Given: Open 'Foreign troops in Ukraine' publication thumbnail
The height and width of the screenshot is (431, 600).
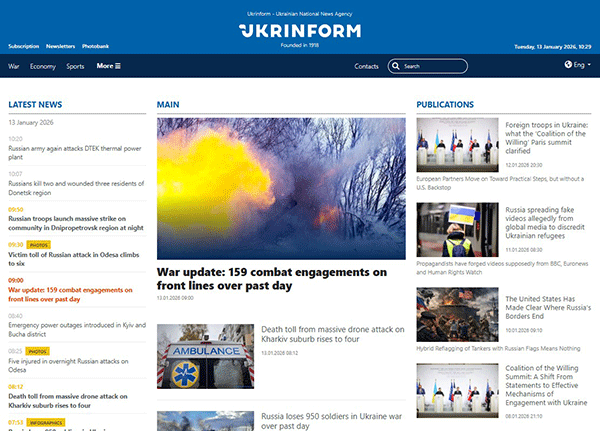Looking at the screenshot, I should (458, 145).
